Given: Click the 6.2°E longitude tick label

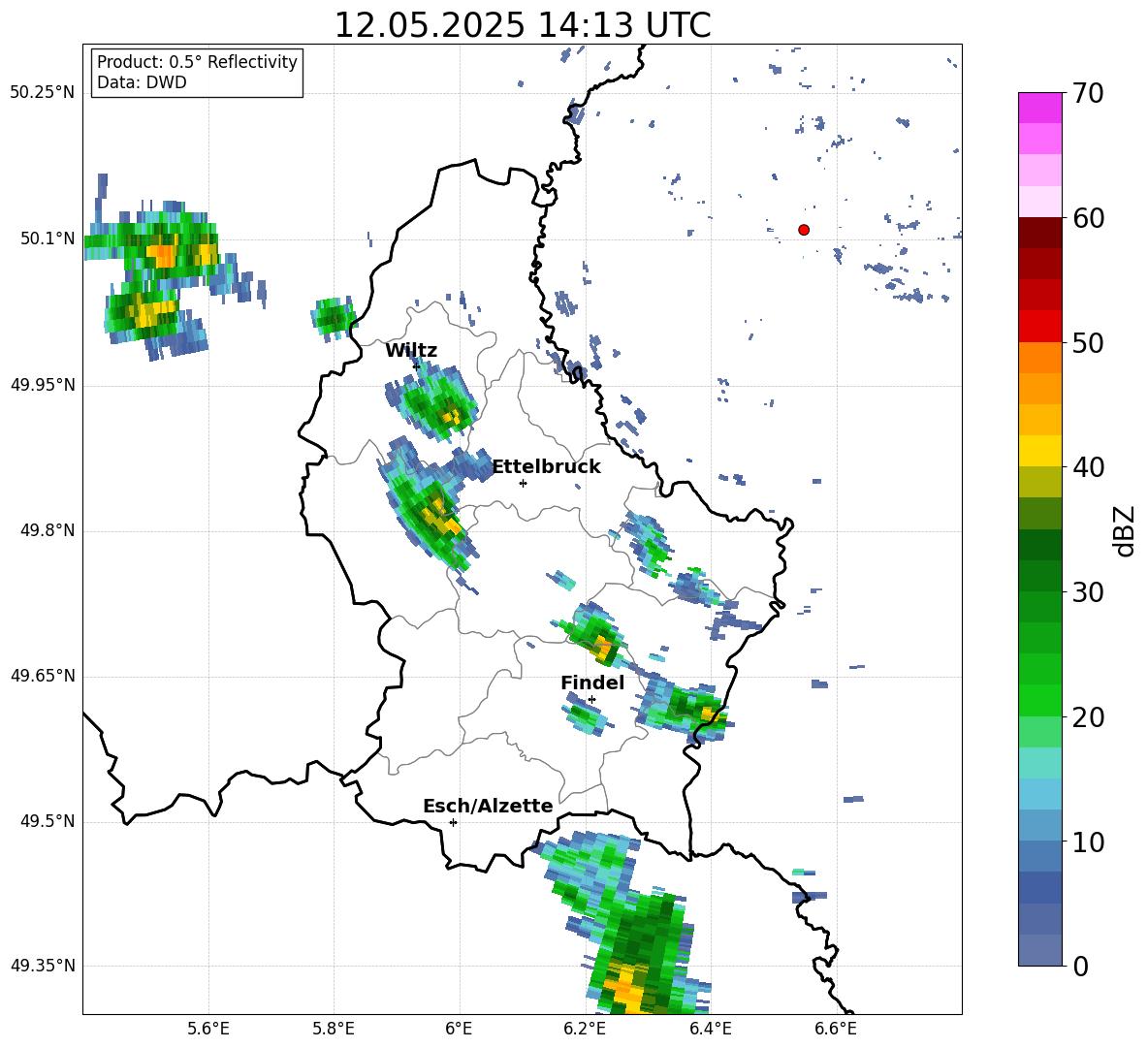Looking at the screenshot, I should (585, 1029).
